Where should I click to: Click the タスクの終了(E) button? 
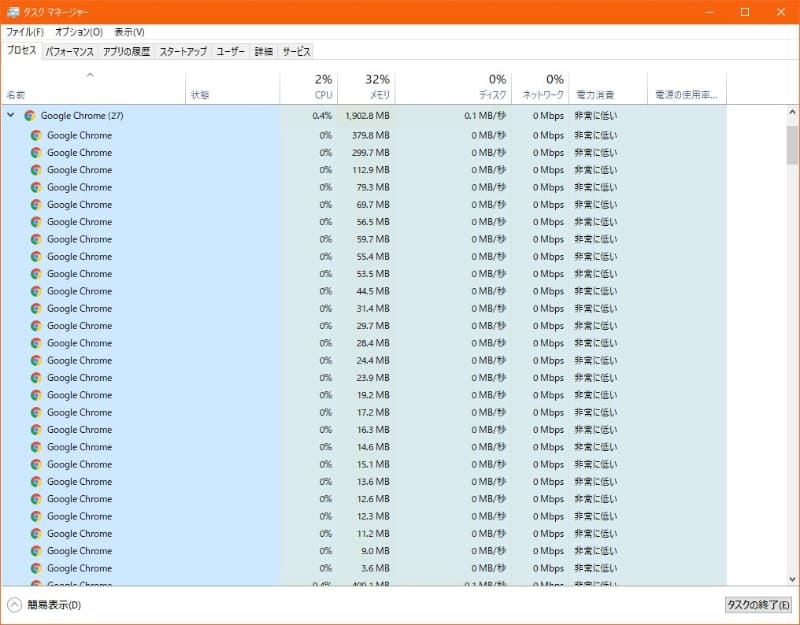pyautogui.click(x=758, y=605)
